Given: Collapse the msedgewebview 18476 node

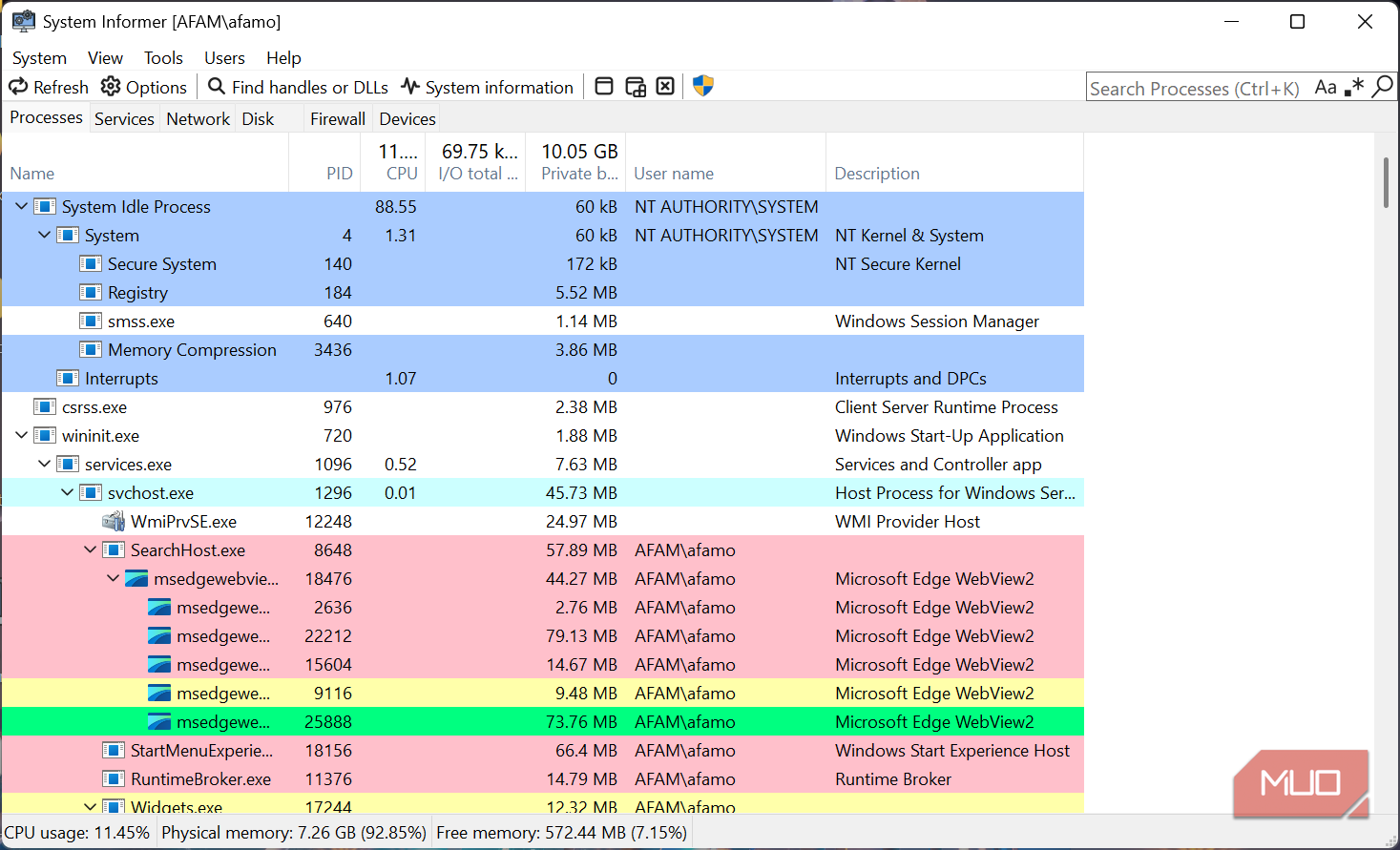Looking at the screenshot, I should click(x=113, y=578).
